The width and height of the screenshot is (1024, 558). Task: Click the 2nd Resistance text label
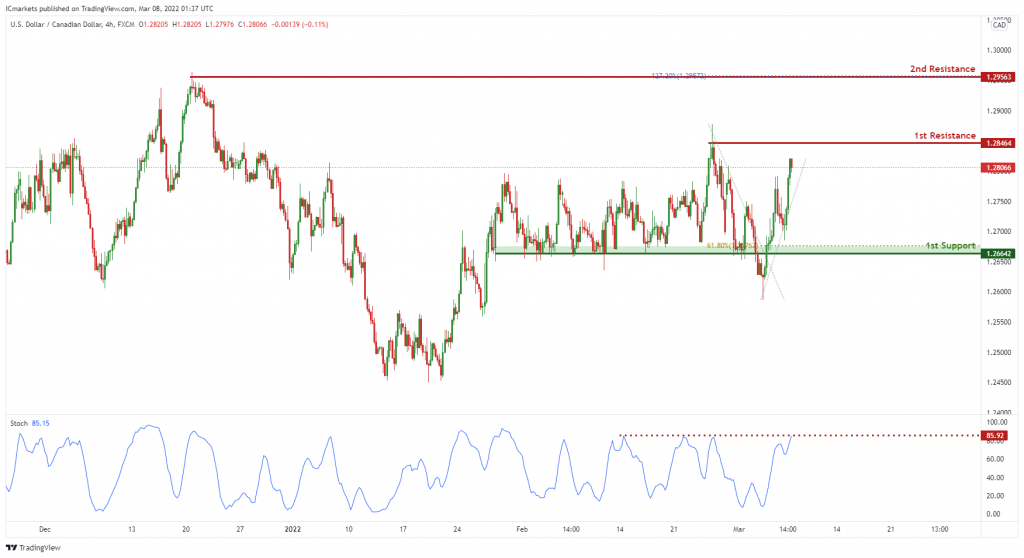click(942, 69)
